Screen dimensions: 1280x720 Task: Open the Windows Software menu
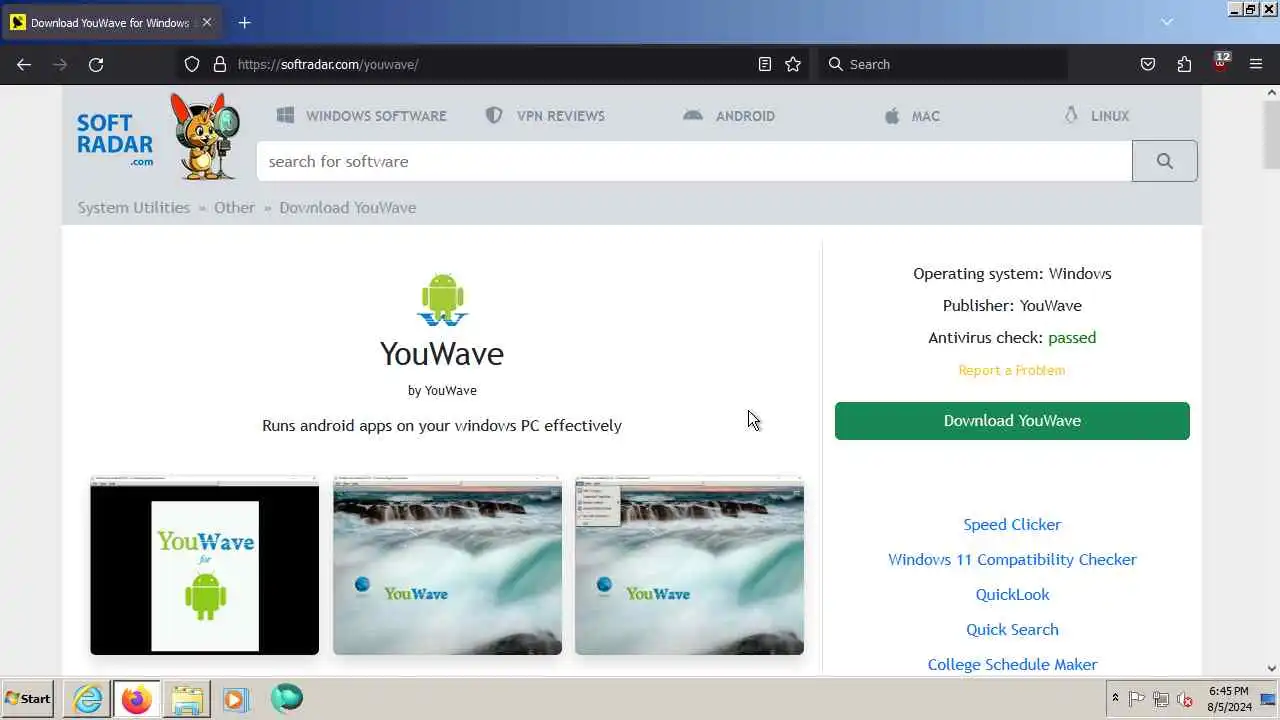[x=361, y=116]
